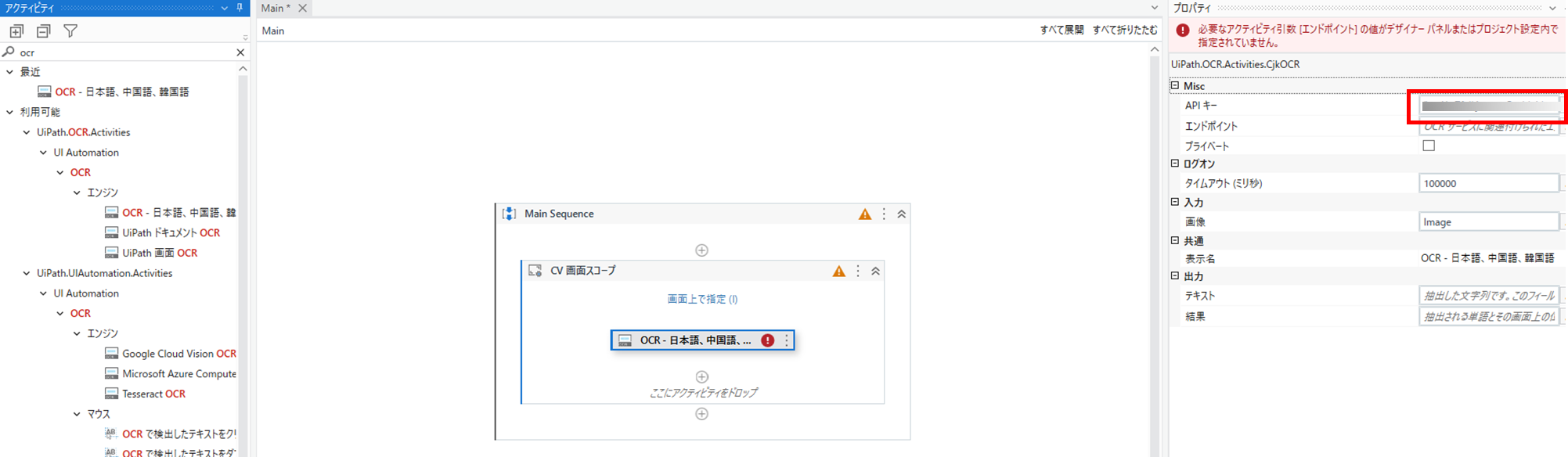Click the Expand All icon in Activities panel
The height and width of the screenshot is (457, 1568).
tap(16, 31)
